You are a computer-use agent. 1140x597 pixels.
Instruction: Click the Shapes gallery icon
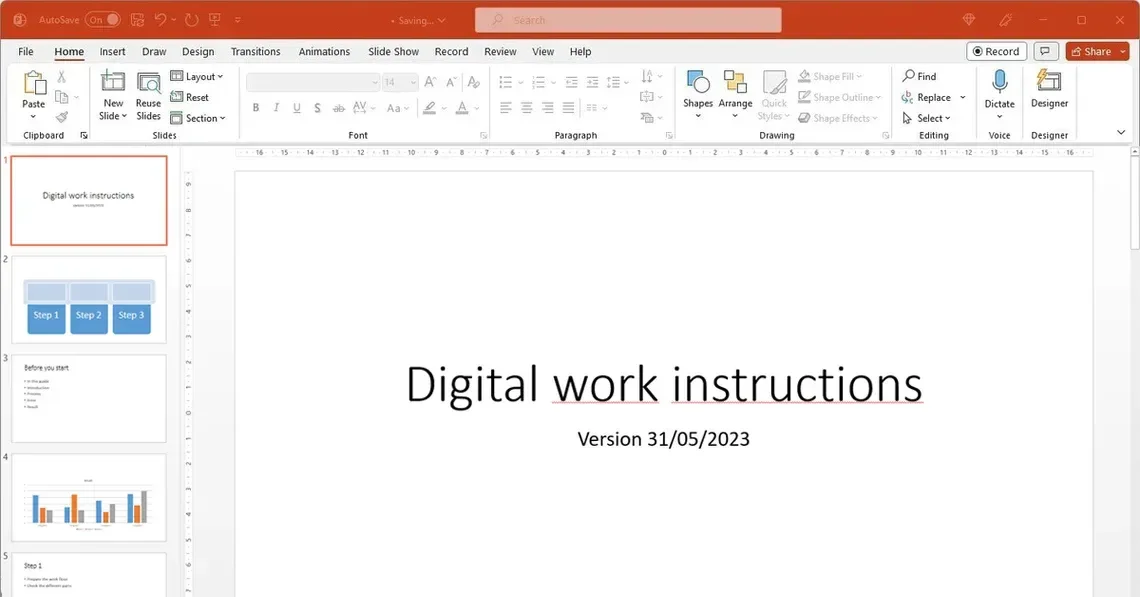698,85
